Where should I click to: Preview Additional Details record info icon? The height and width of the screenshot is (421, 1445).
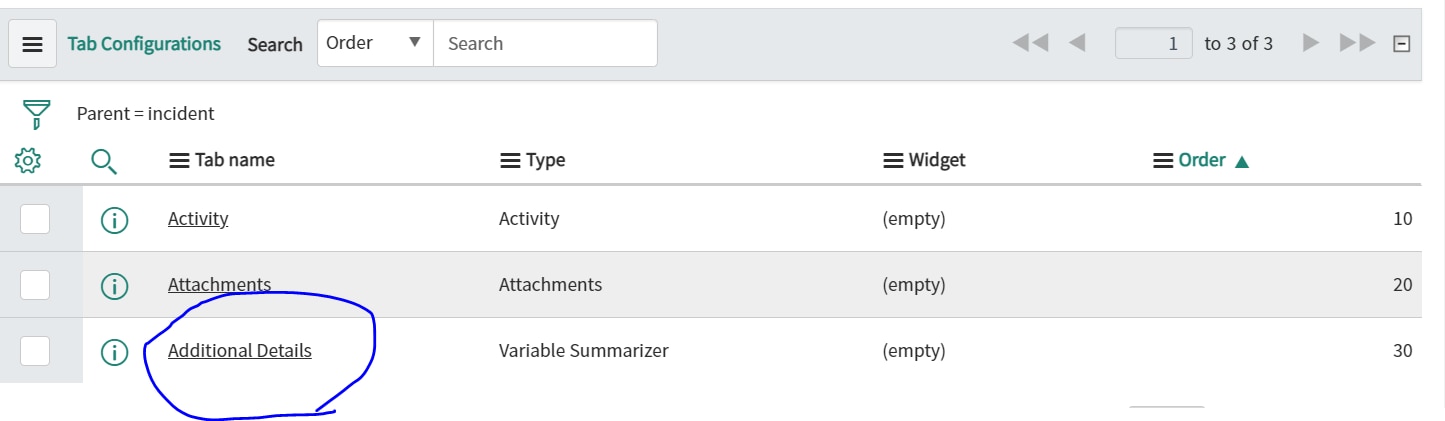coord(115,352)
